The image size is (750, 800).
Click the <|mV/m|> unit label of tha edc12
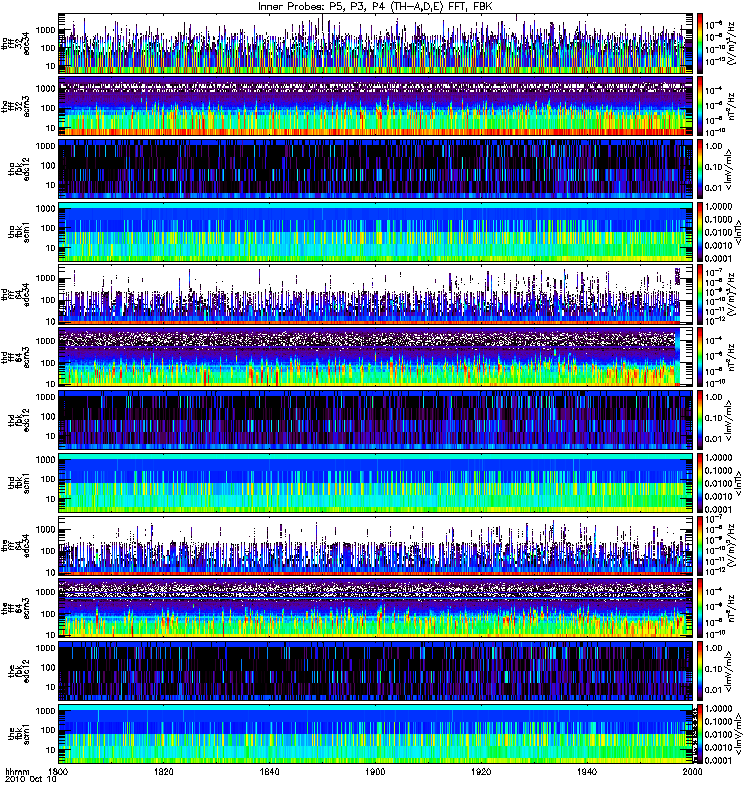tap(729, 169)
